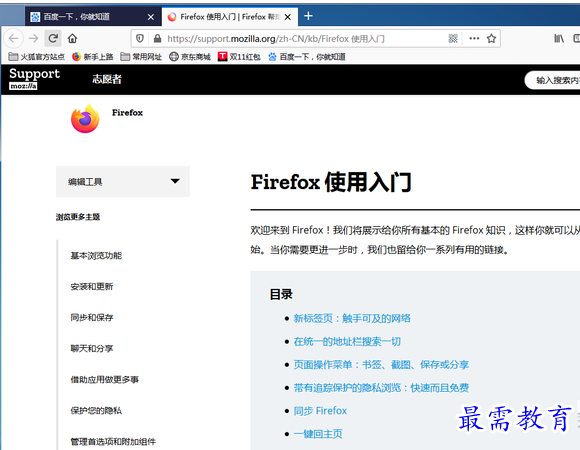This screenshot has width=580, height=450.
Task: Open 管理首选项和附加组件 topic
Action: click(x=113, y=441)
